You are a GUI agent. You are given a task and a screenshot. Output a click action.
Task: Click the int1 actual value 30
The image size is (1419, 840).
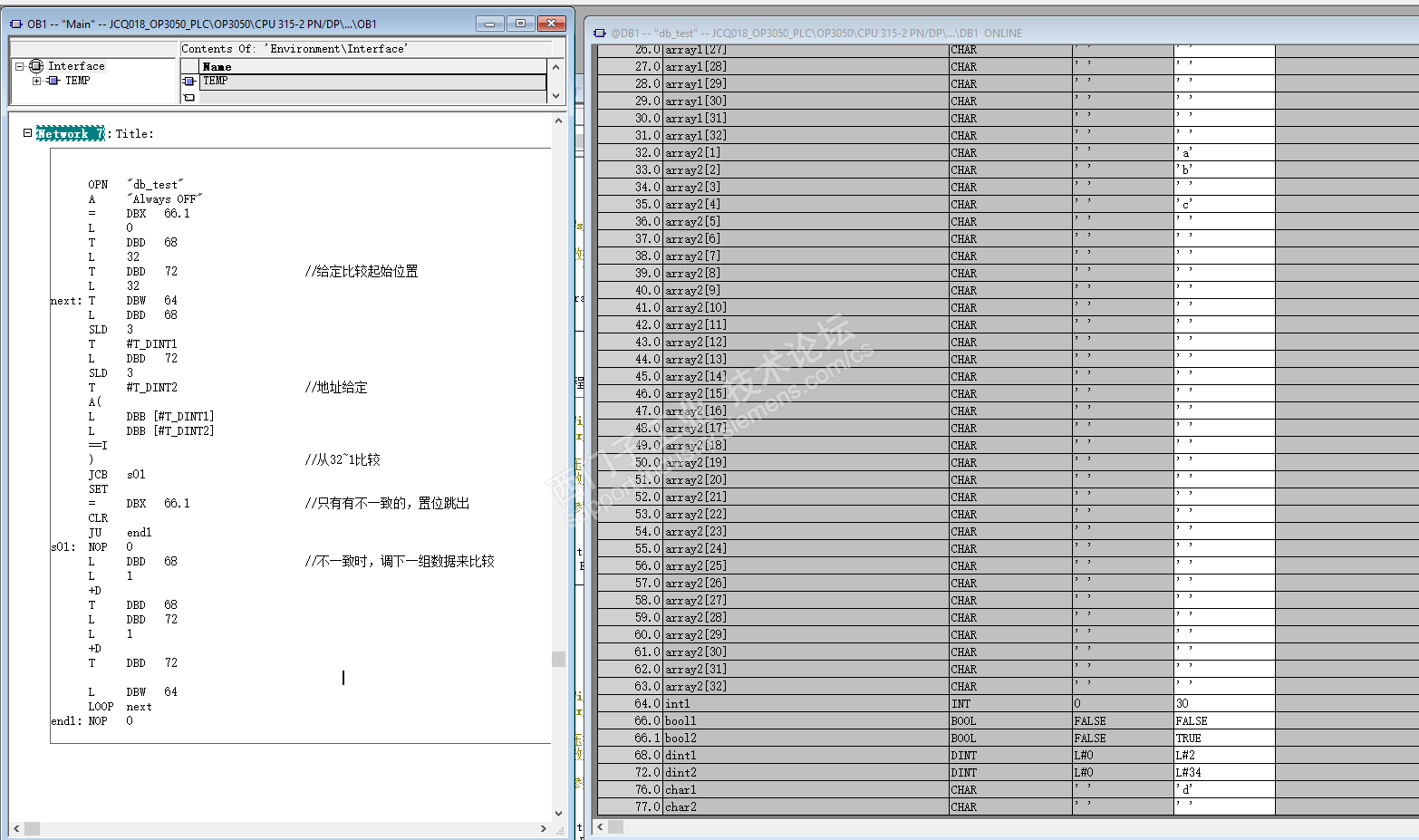1224,704
